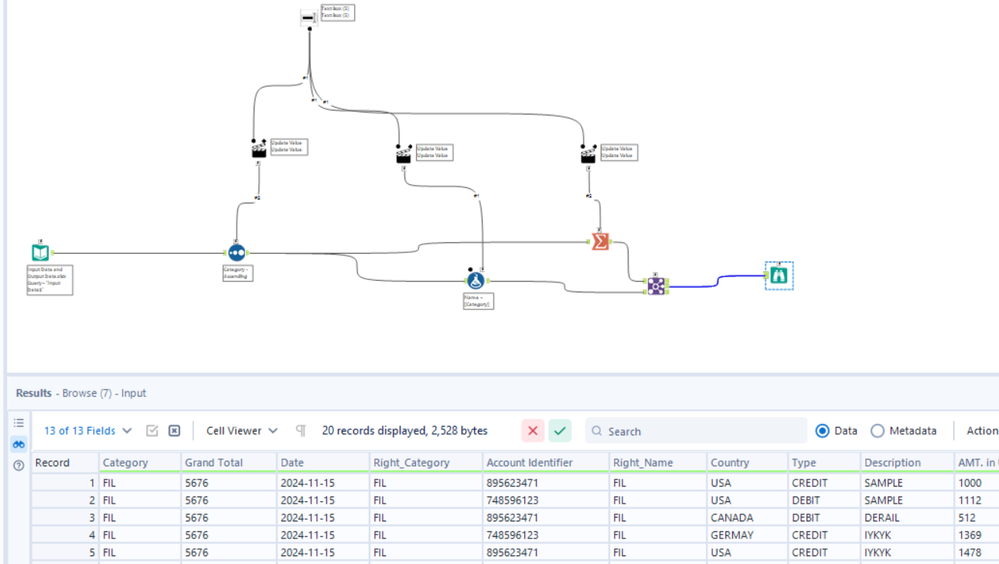The image size is (999, 564).
Task: Toggle the paragraph whitespace icon
Action: coord(301,431)
